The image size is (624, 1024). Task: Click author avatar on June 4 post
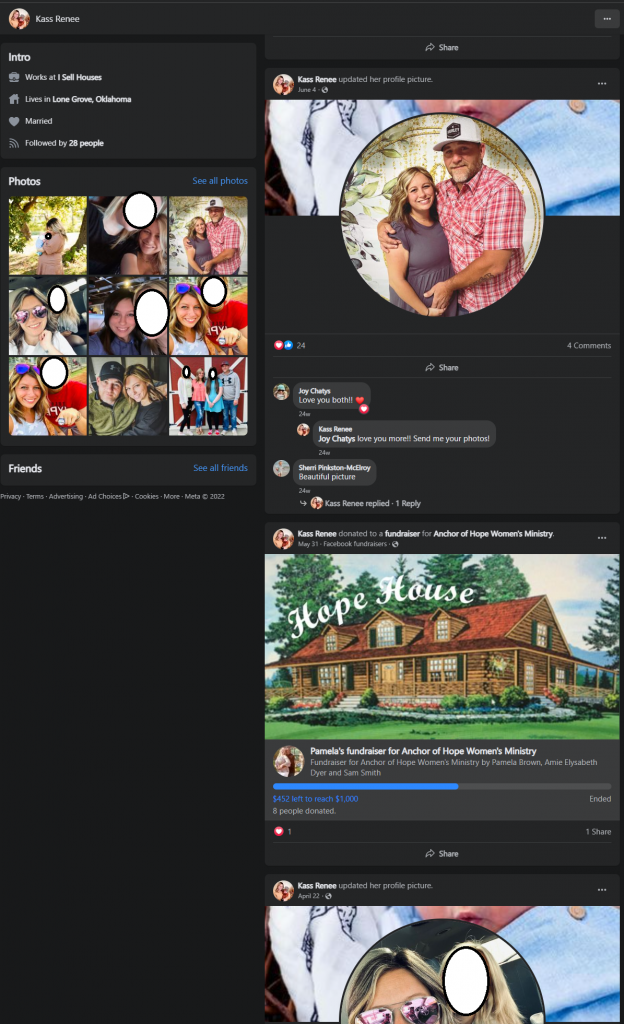point(283,84)
